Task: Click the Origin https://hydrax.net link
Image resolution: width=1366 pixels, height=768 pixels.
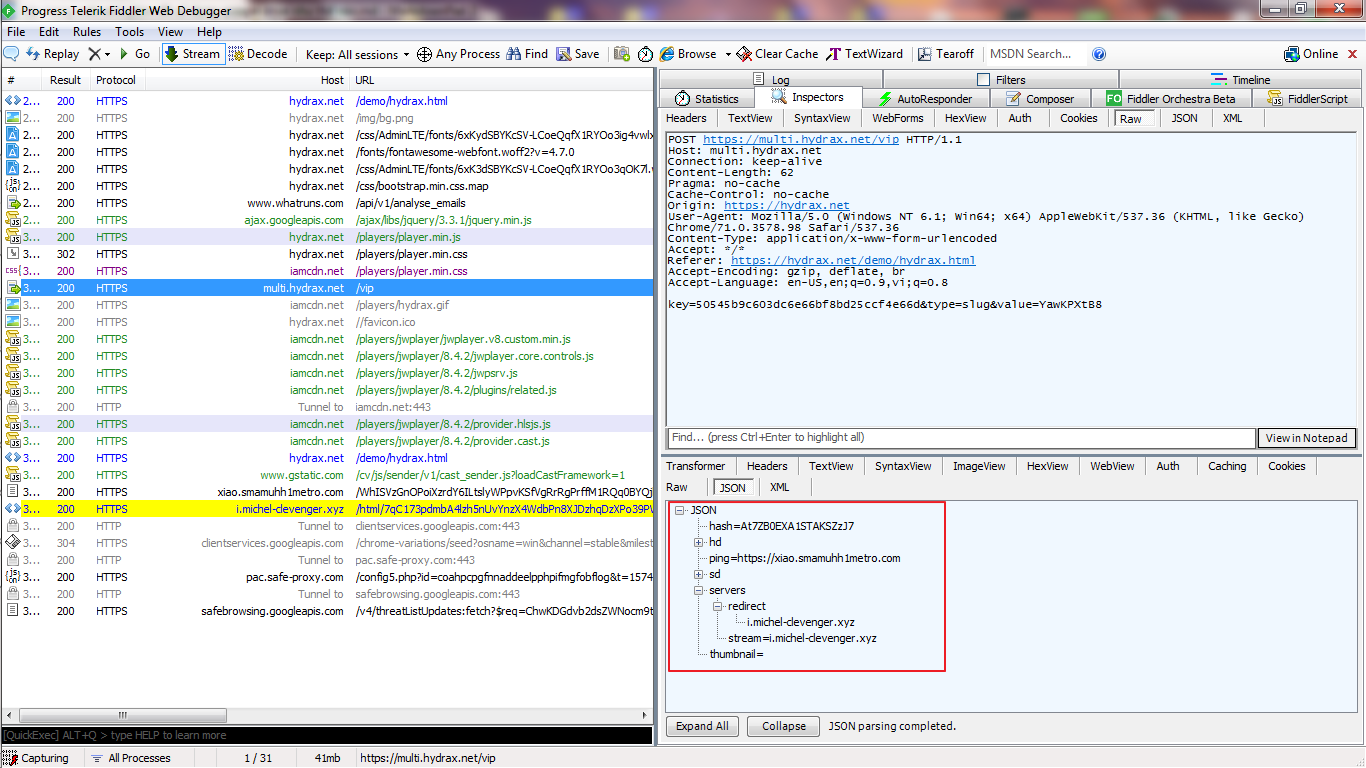Action: 787,205
